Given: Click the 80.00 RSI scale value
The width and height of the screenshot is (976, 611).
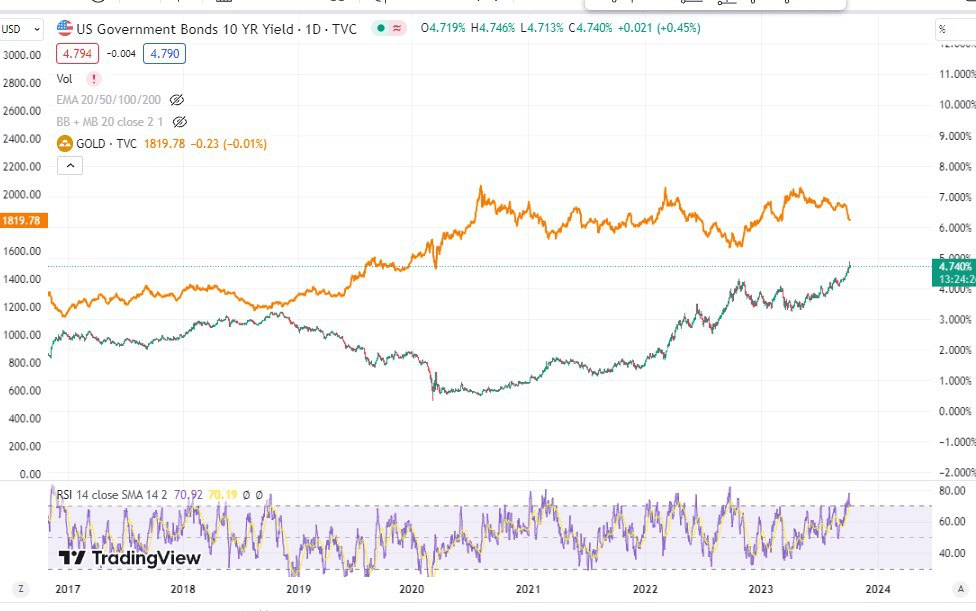Looking at the screenshot, I should point(952,490).
